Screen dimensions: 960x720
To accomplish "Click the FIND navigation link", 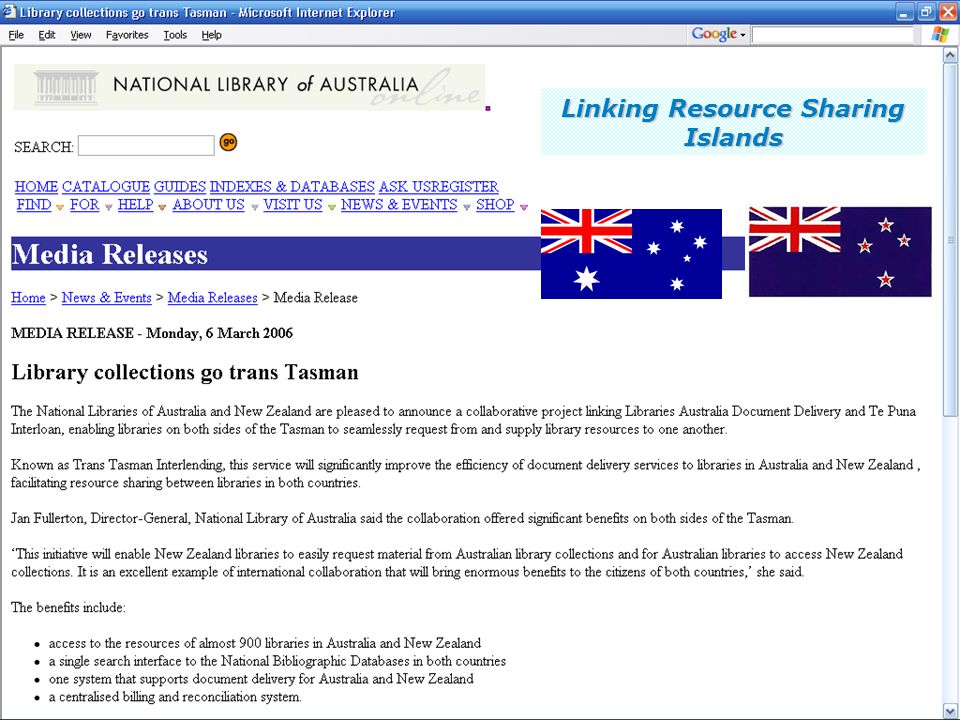I will pyautogui.click(x=34, y=204).
